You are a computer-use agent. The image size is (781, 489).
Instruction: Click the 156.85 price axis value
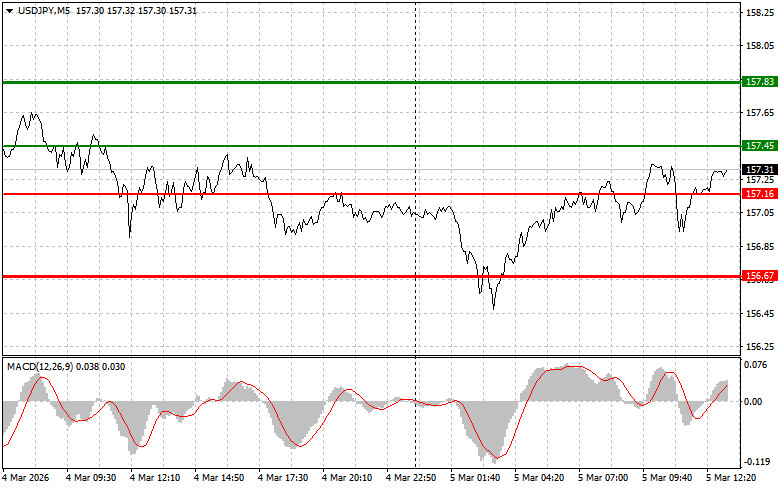[x=760, y=247]
